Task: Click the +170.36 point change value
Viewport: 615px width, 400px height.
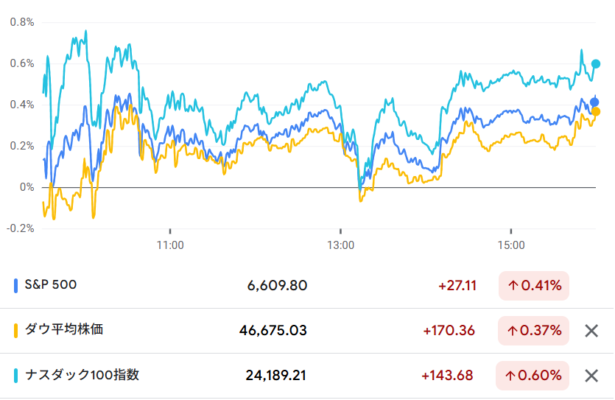Action: coord(450,331)
